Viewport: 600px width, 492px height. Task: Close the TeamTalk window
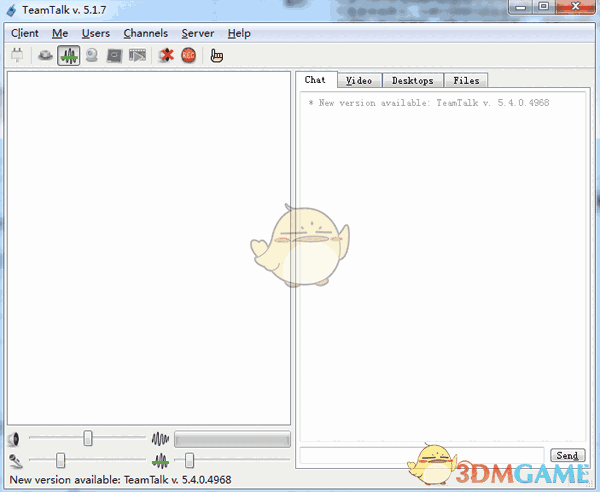coord(575,7)
